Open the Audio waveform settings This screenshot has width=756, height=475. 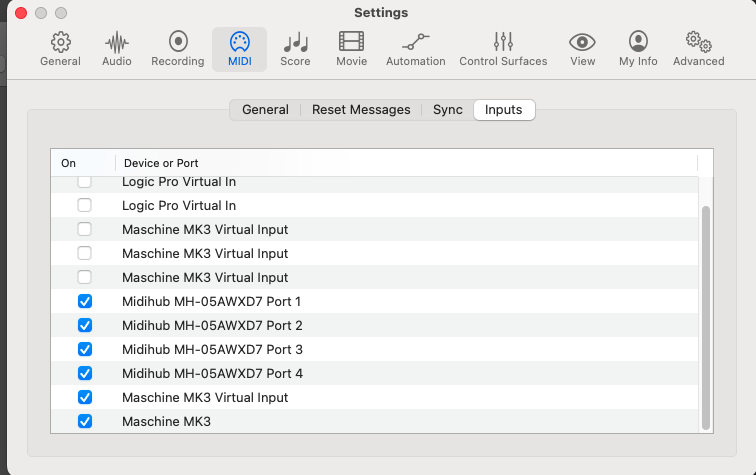tap(117, 48)
